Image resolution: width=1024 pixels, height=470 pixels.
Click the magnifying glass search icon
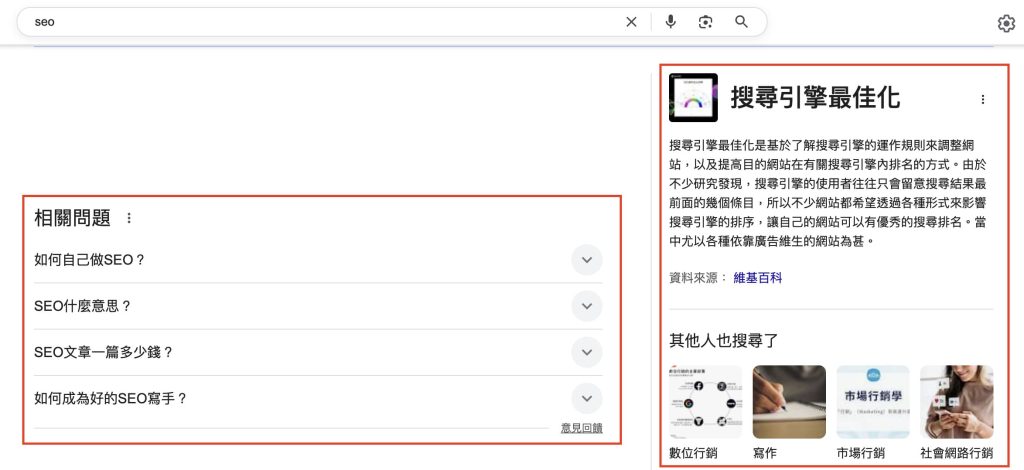[x=741, y=22]
